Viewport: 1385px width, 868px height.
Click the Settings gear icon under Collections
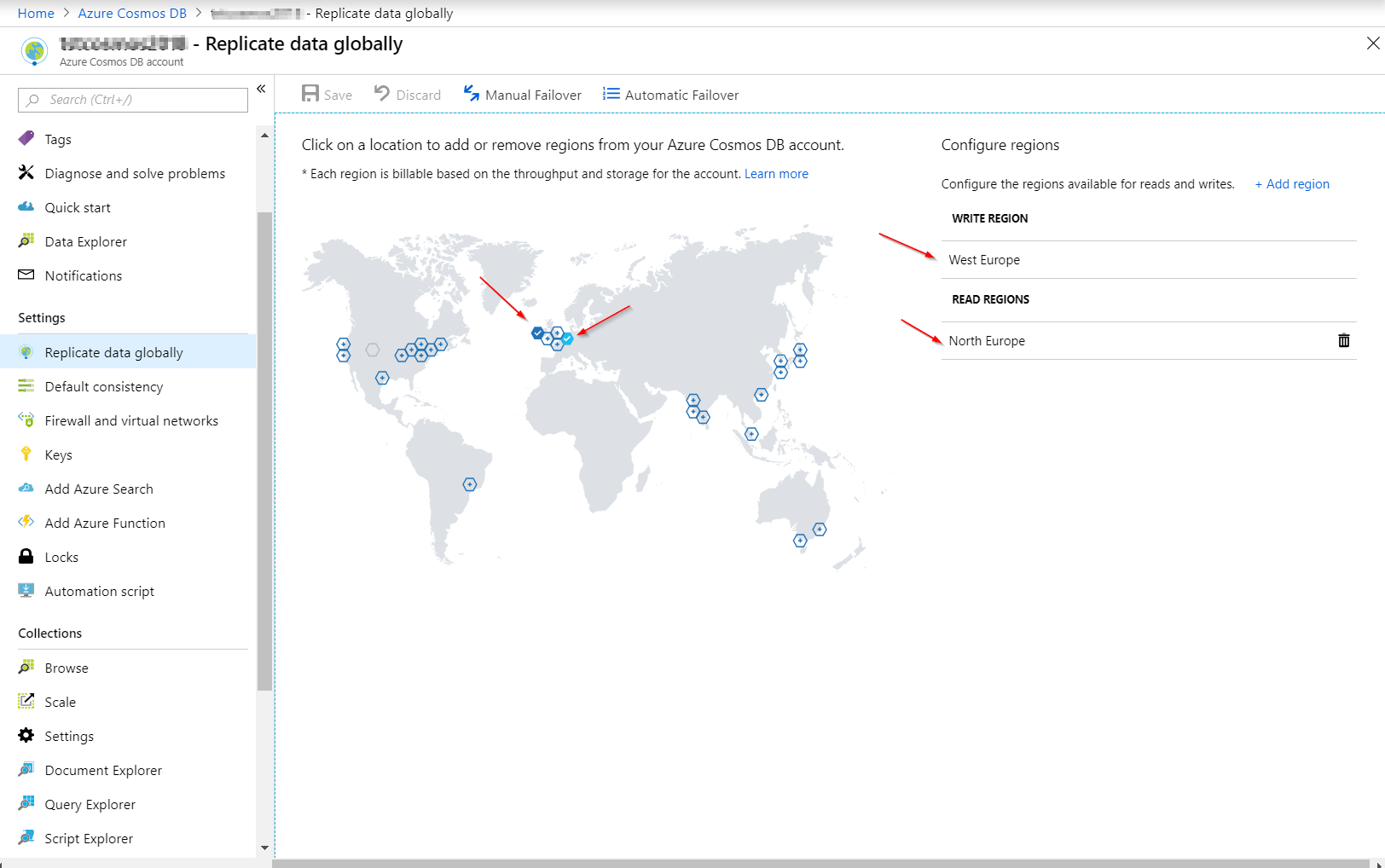26,735
